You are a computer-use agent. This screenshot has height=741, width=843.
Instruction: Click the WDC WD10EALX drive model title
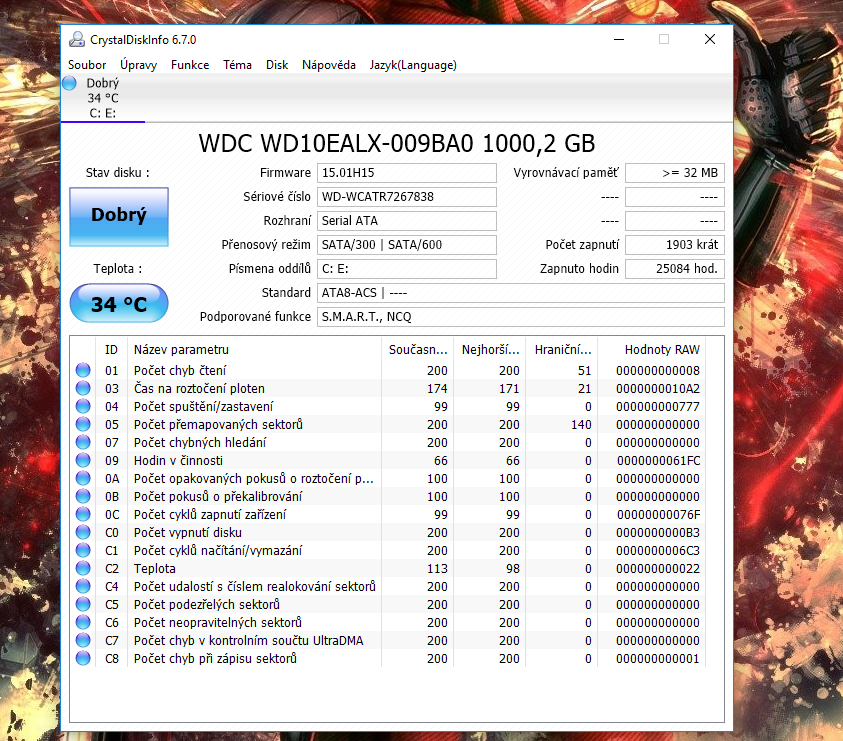click(397, 144)
